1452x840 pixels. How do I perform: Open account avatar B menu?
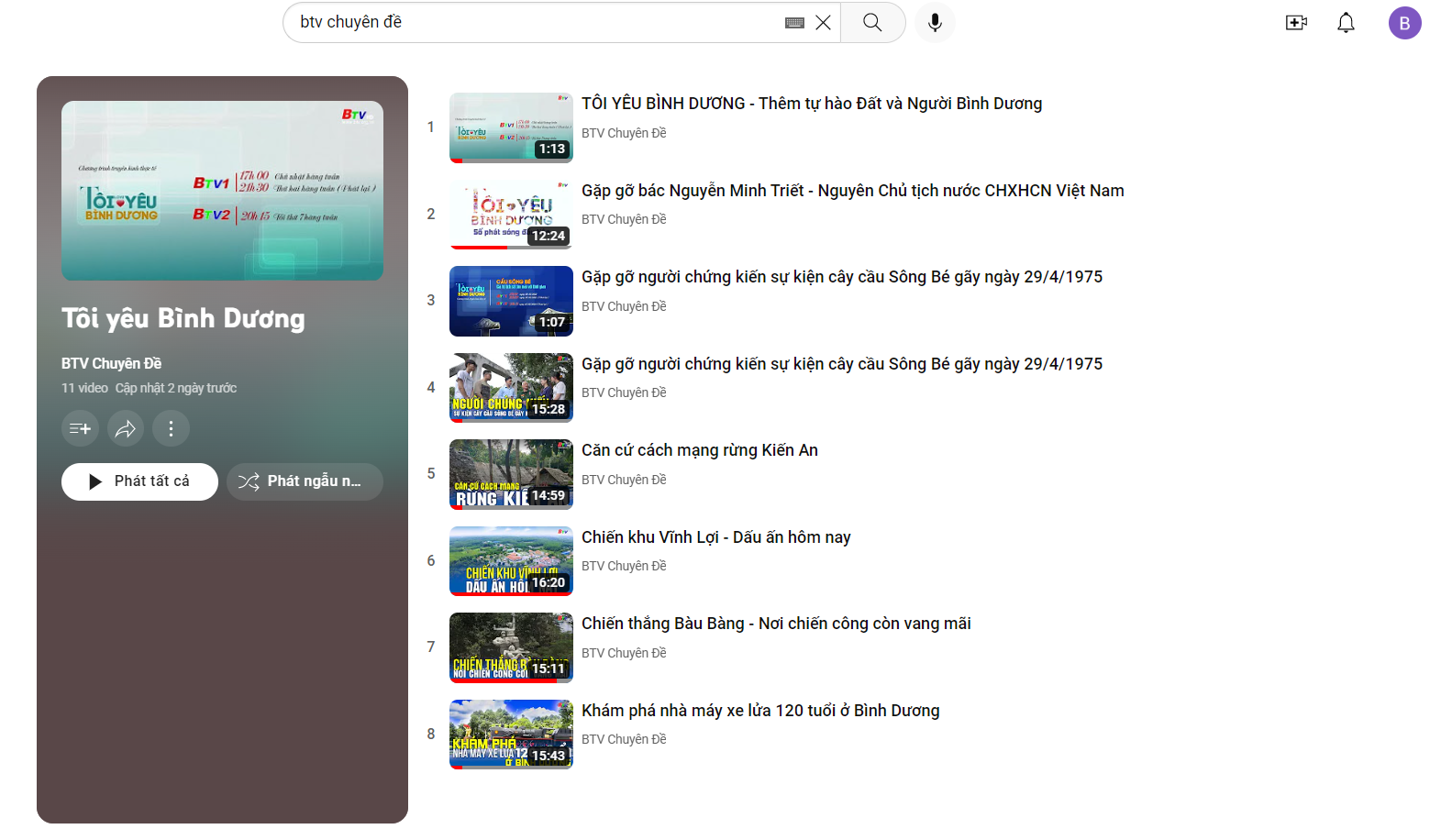point(1404,23)
